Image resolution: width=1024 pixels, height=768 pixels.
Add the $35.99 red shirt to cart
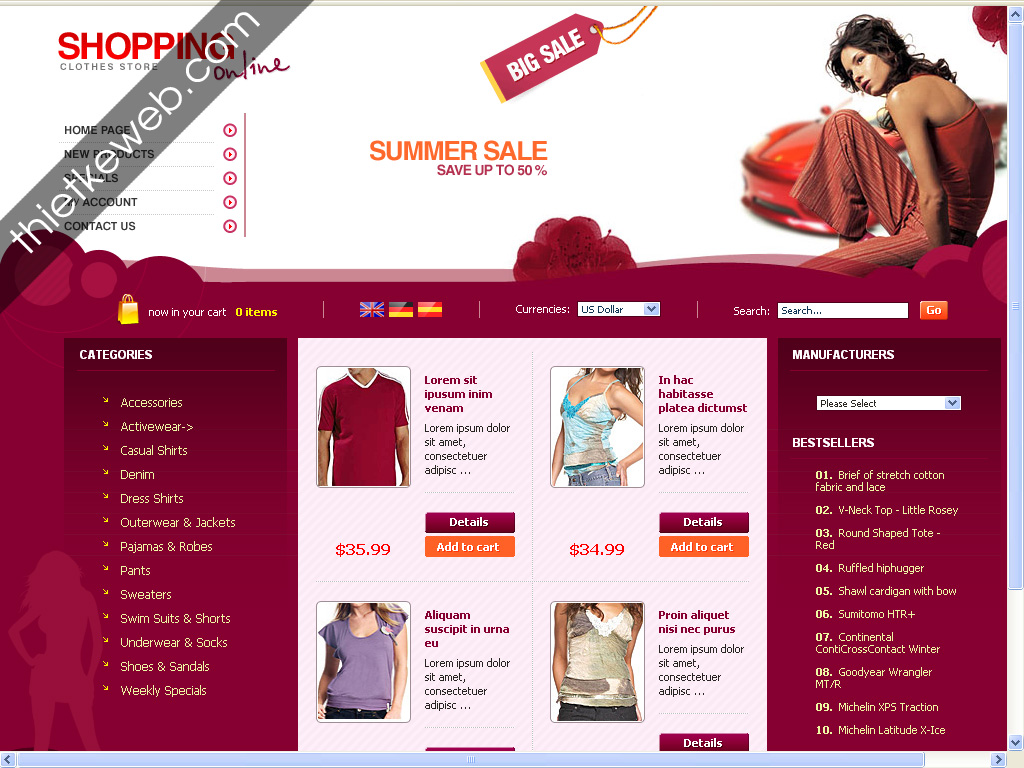(x=470, y=547)
